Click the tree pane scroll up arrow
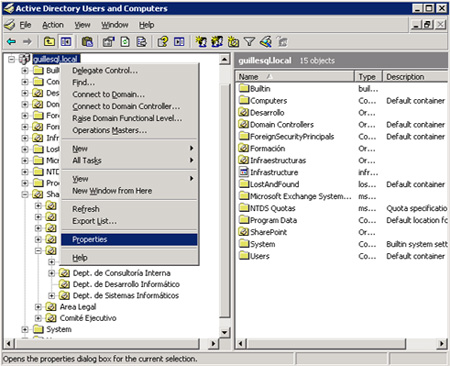The image size is (450, 366). 224,60
